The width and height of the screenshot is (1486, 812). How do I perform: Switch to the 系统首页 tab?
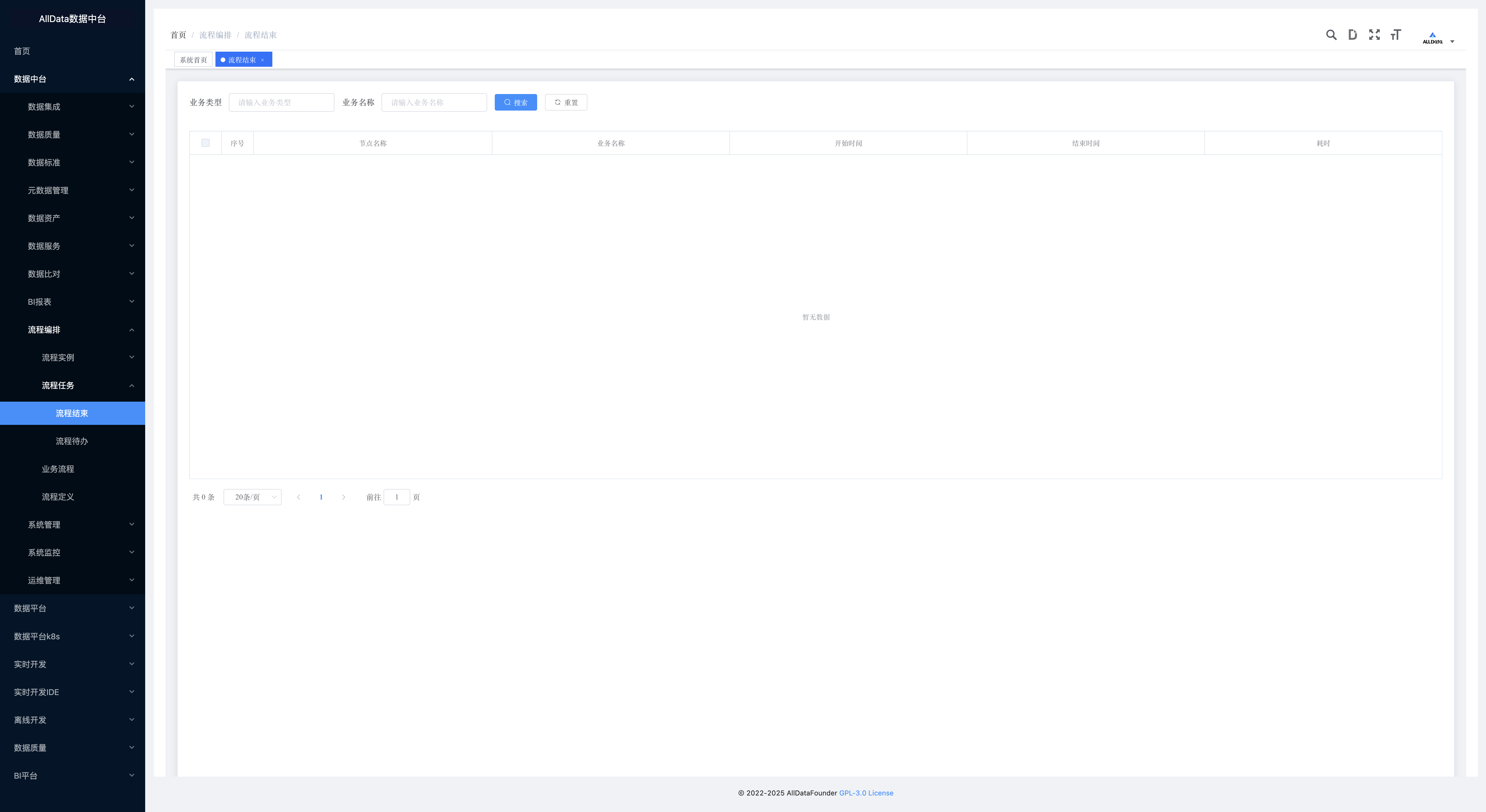point(193,60)
